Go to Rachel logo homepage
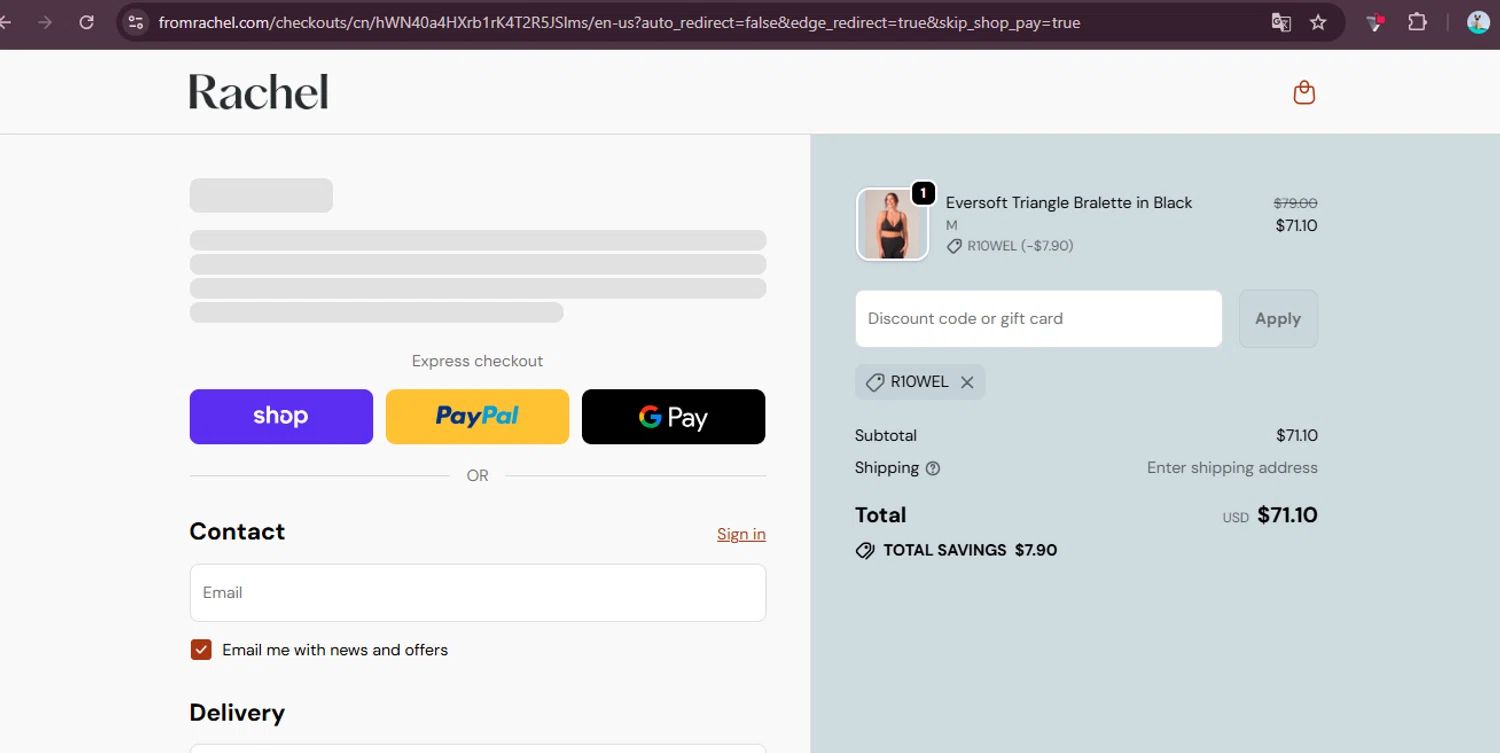This screenshot has width=1500, height=753. [x=258, y=92]
